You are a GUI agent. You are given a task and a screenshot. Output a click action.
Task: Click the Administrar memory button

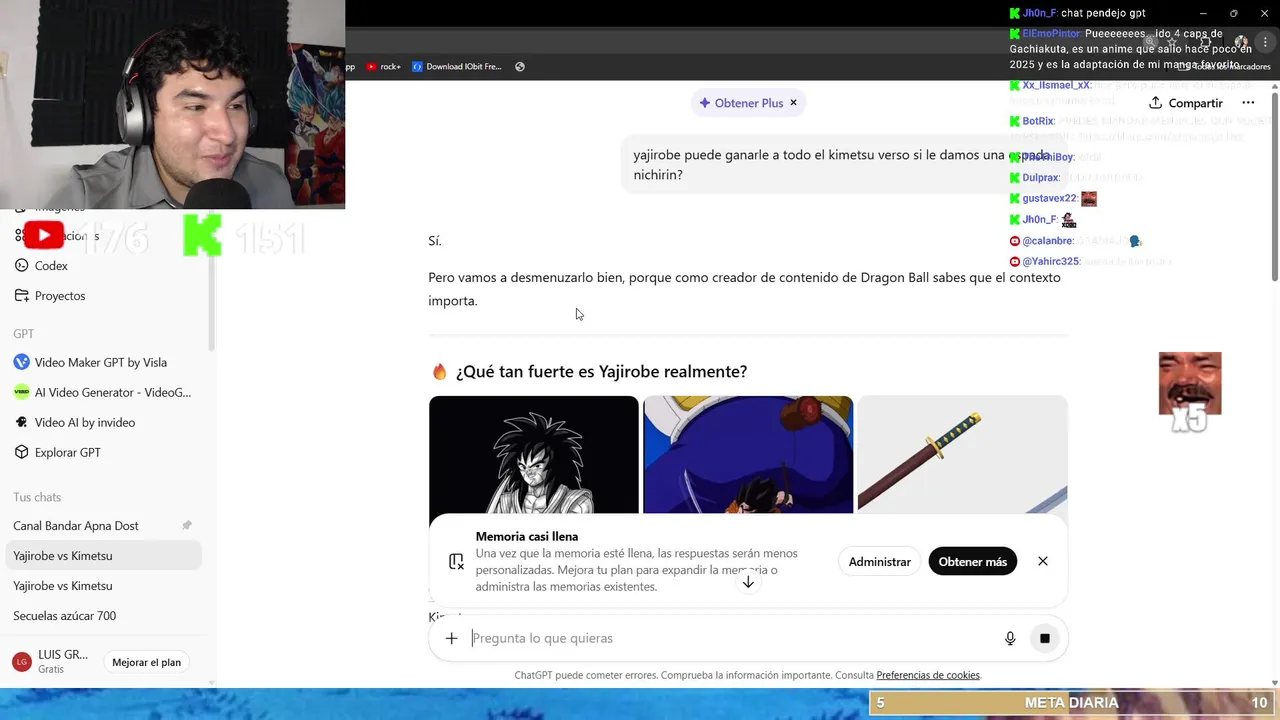(880, 562)
